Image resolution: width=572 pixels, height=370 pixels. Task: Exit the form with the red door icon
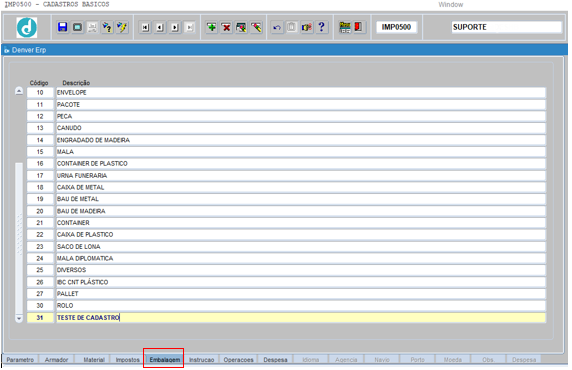(x=358, y=27)
